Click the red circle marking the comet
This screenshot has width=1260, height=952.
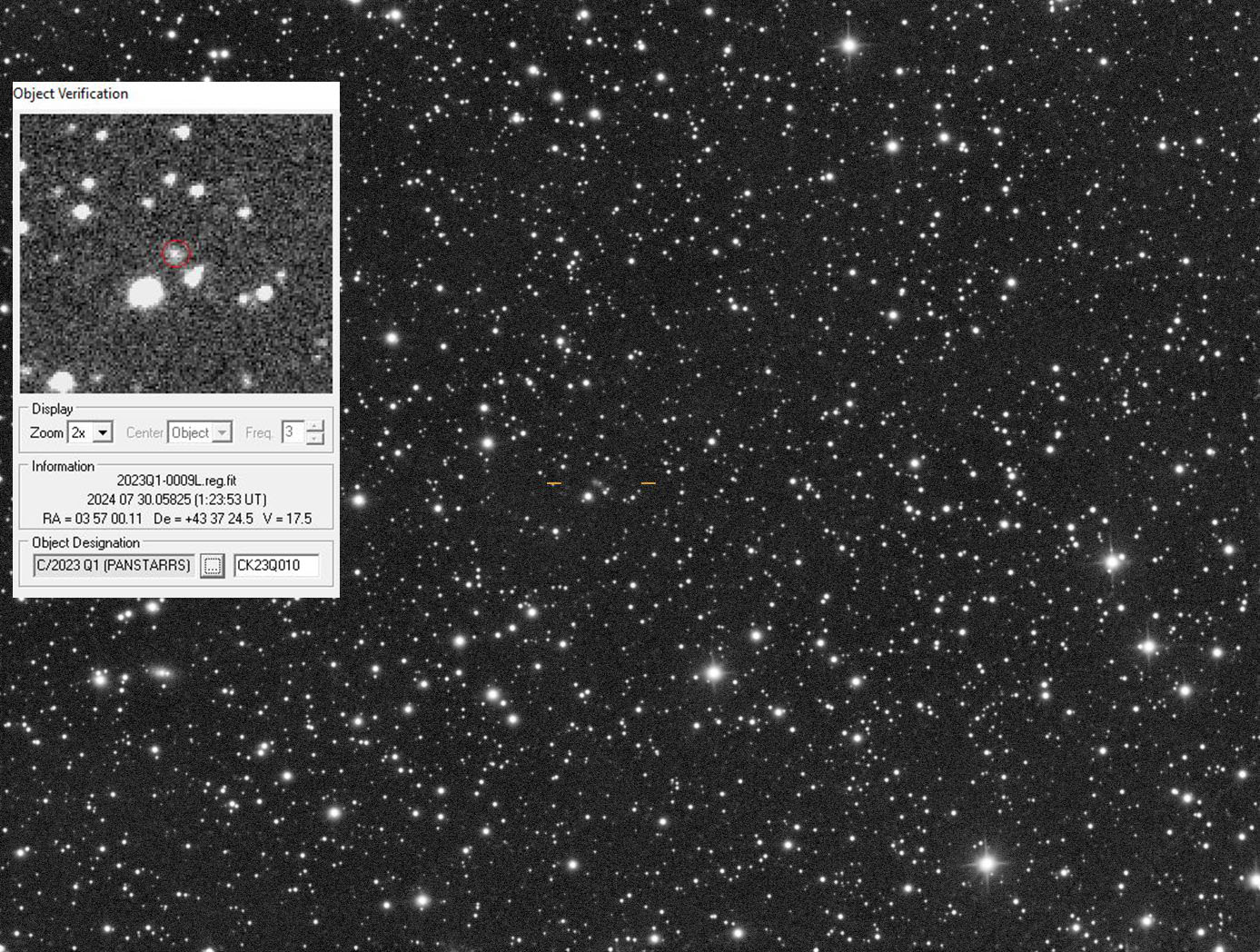point(176,253)
